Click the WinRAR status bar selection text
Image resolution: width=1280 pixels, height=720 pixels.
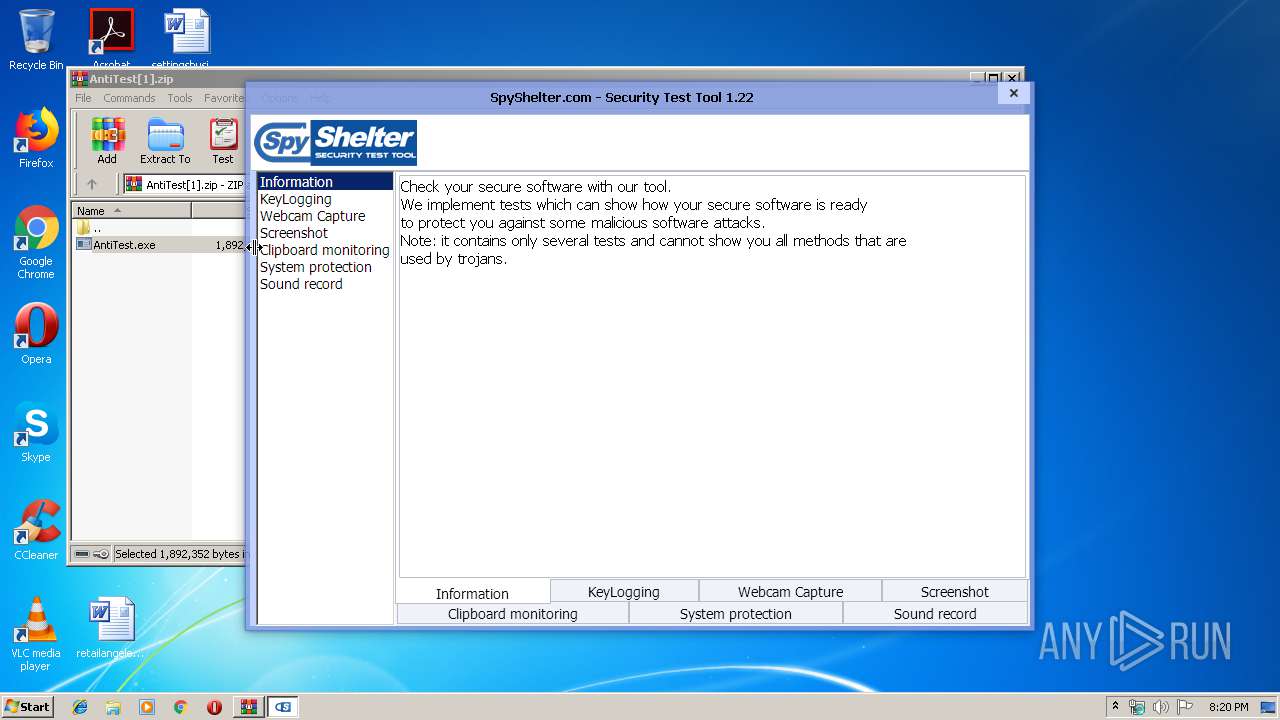click(179, 554)
